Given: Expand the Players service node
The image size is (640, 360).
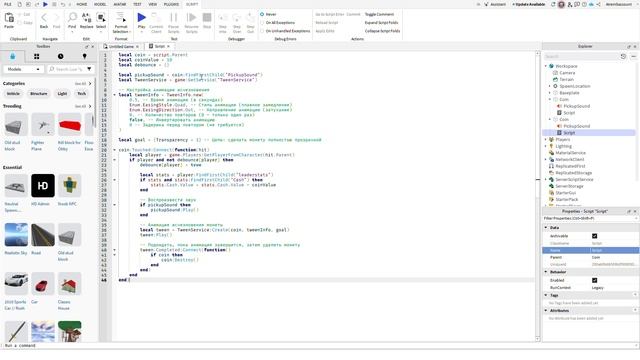Looking at the screenshot, I should (546, 139).
